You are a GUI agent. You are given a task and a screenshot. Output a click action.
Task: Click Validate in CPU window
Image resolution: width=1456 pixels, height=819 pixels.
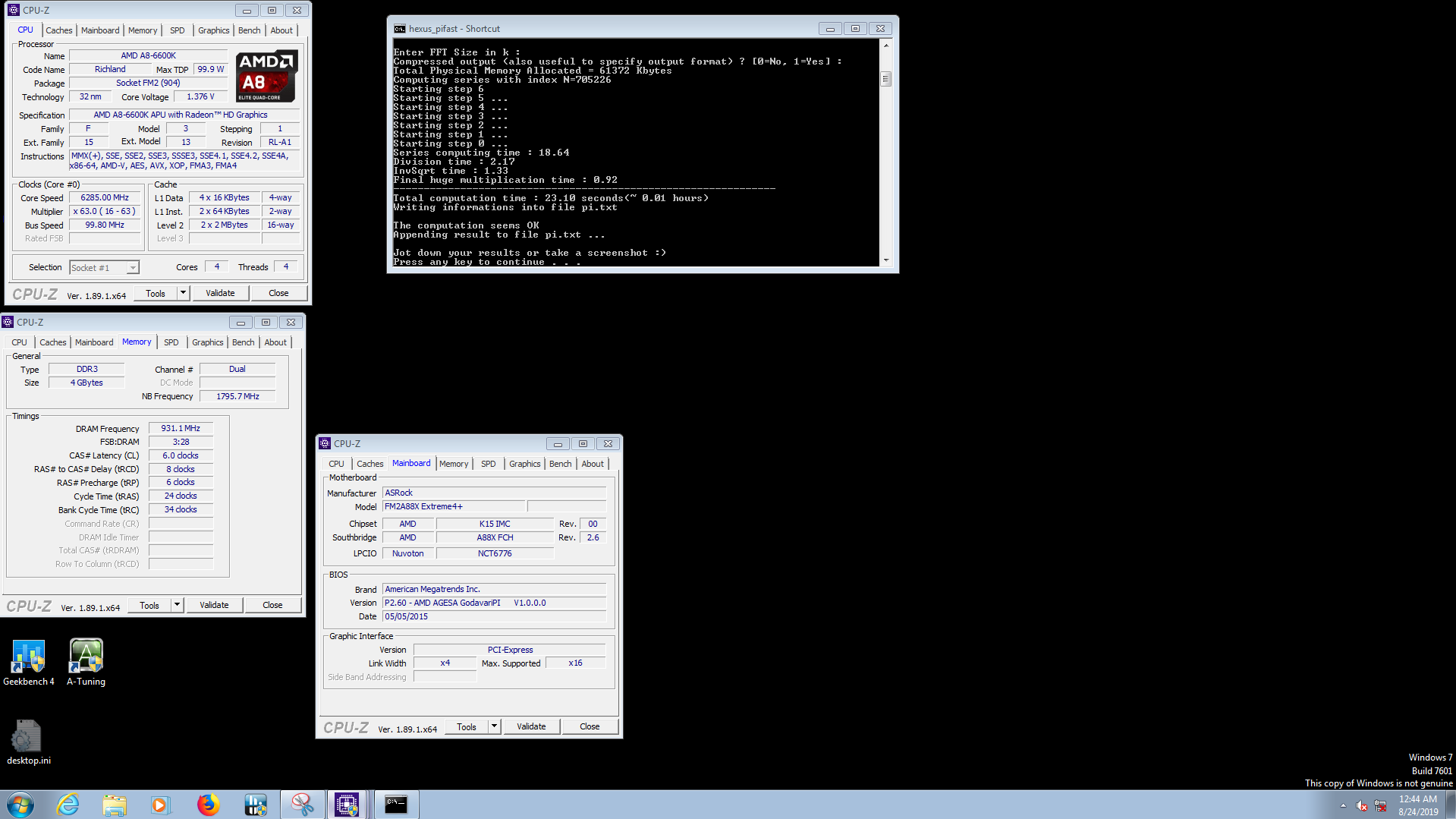(x=220, y=293)
